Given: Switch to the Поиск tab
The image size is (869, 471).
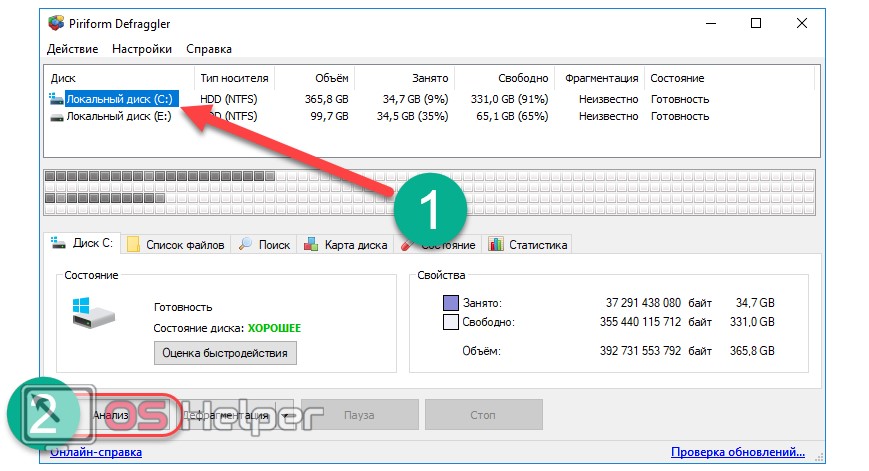Looking at the screenshot, I should pos(264,245).
